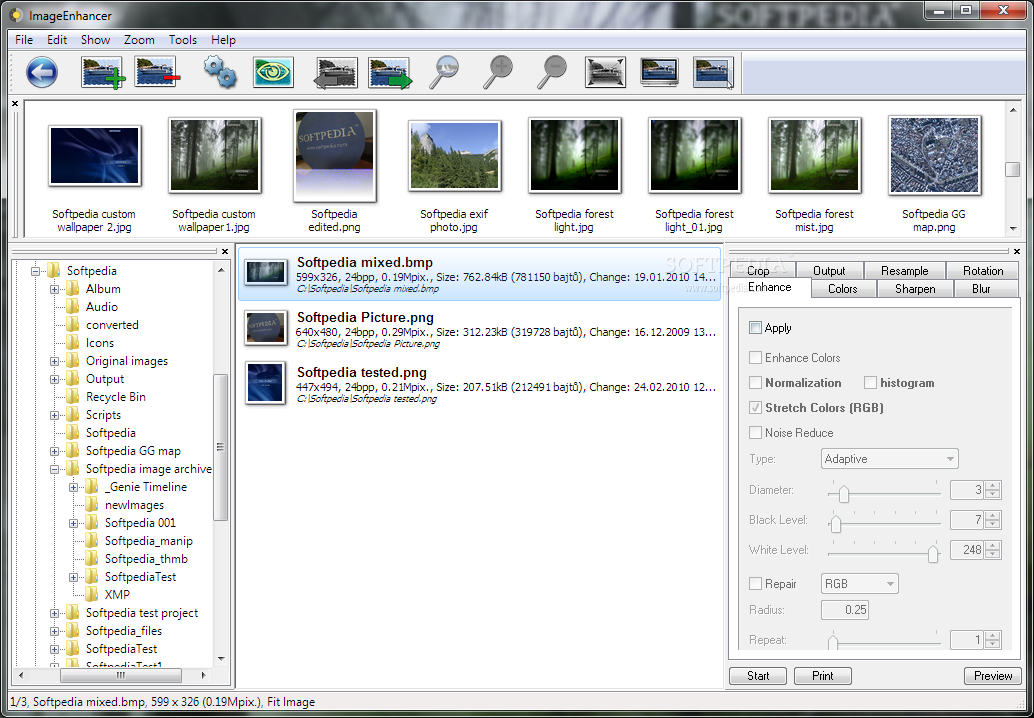This screenshot has width=1034, height=718.
Task: Go to previous image with gray arrow icon
Action: tap(335, 73)
